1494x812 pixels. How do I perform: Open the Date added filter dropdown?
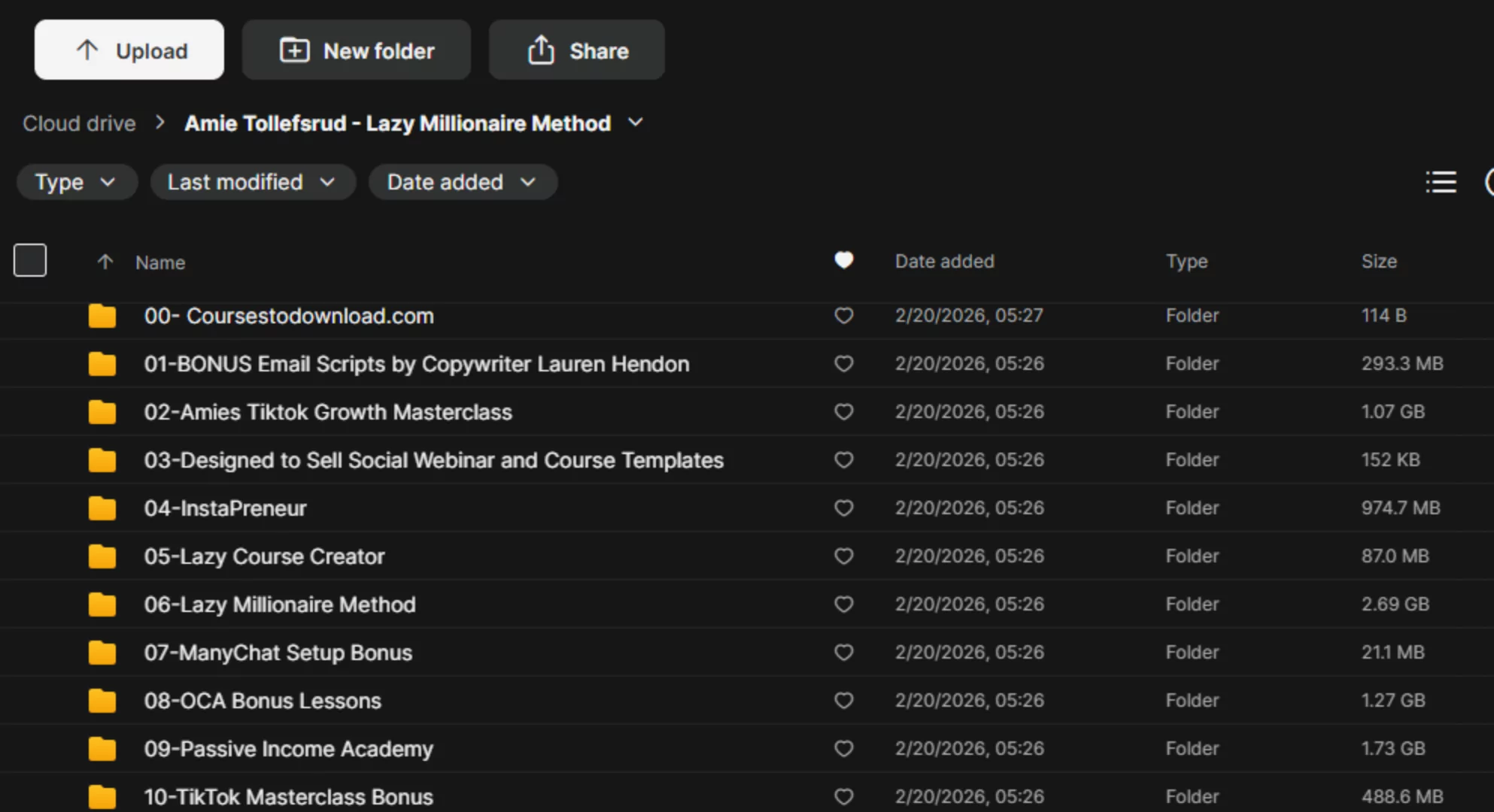click(x=462, y=182)
